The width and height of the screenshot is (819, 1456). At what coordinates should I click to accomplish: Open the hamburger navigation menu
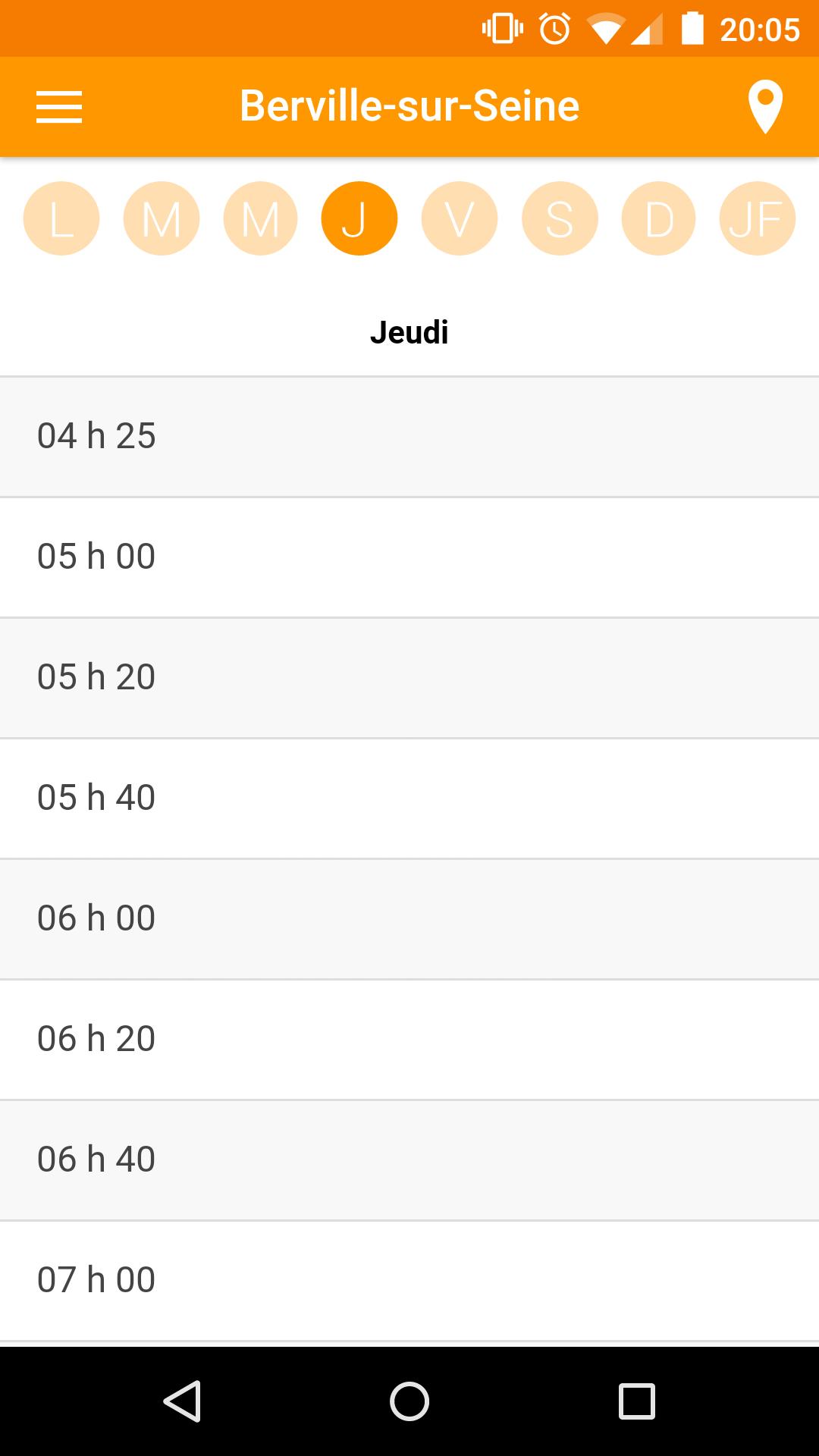59,107
